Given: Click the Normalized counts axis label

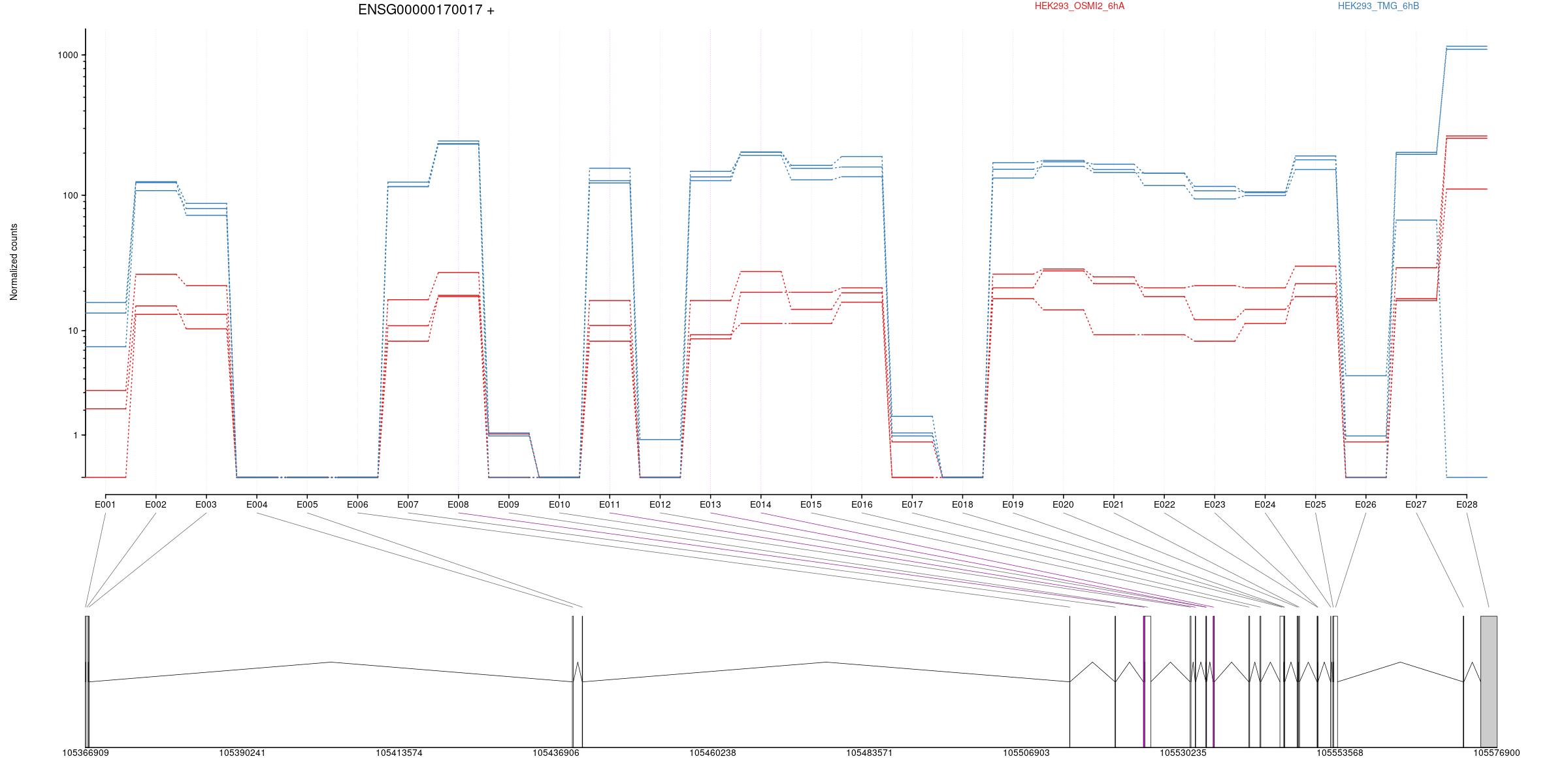Looking at the screenshot, I should click(14, 262).
